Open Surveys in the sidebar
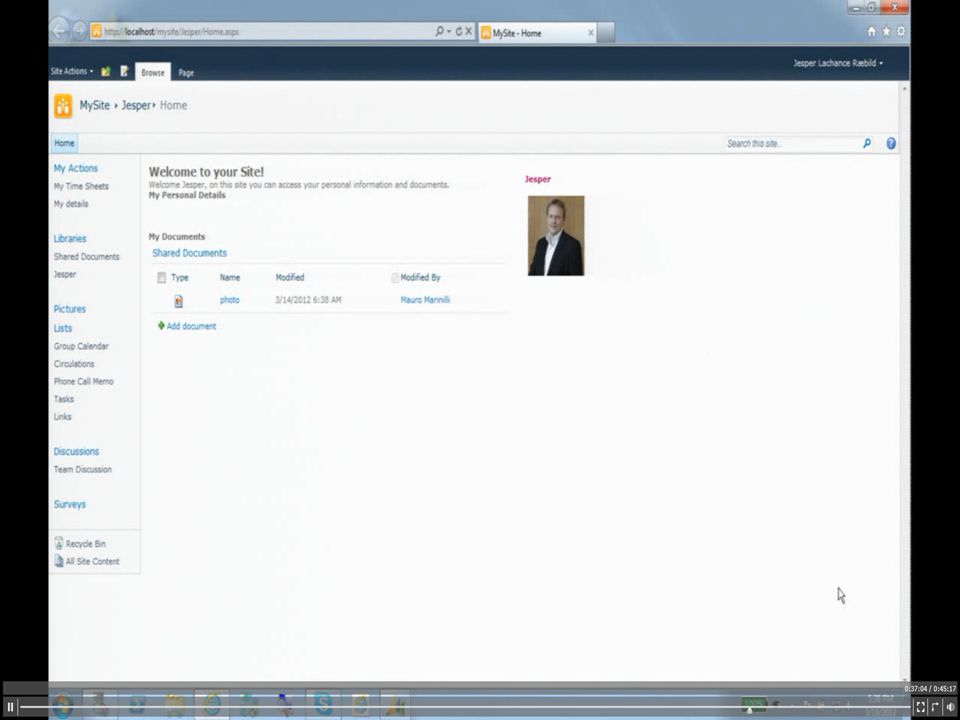The image size is (960, 720). 69,504
